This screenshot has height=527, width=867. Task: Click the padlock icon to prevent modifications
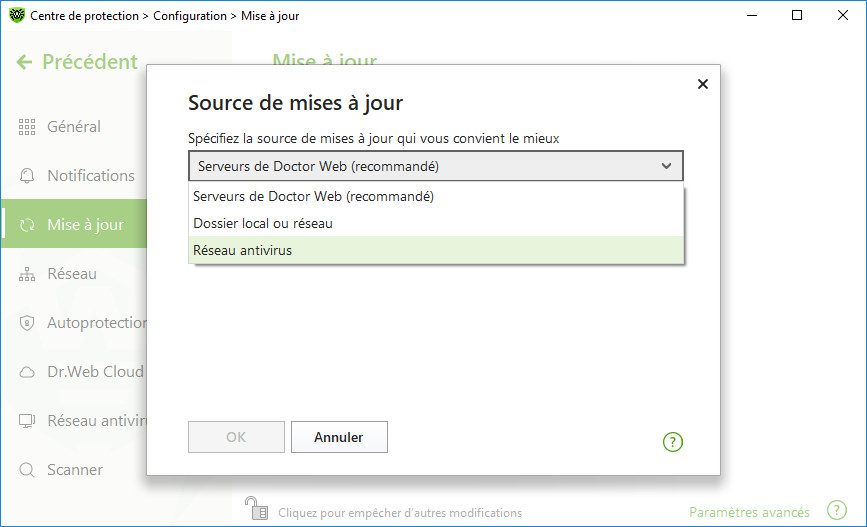pyautogui.click(x=256, y=508)
